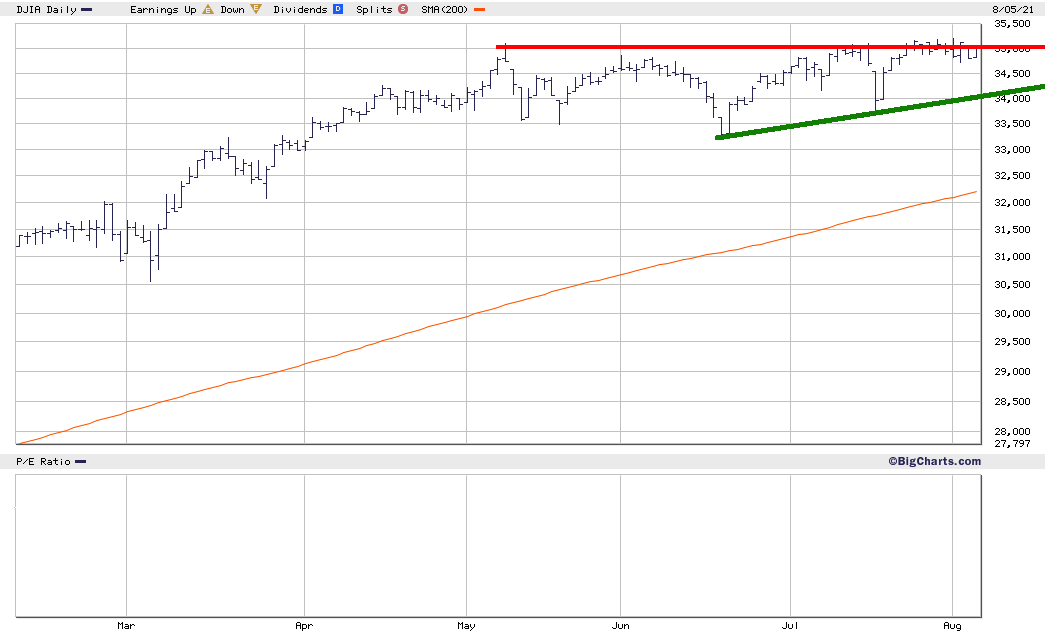Click the 28,000 price axis label
Screen dimensions: 1045x635
[1012, 432]
